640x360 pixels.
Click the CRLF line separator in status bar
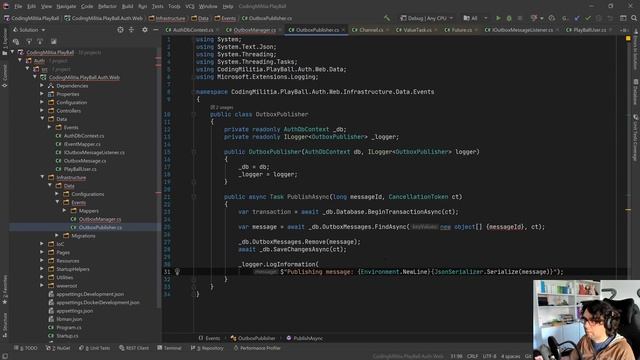tap(473, 356)
